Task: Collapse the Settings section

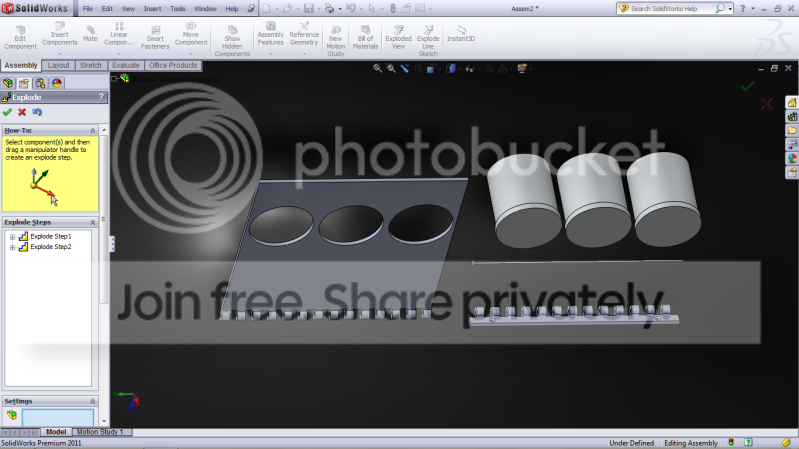Action: click(x=92, y=402)
